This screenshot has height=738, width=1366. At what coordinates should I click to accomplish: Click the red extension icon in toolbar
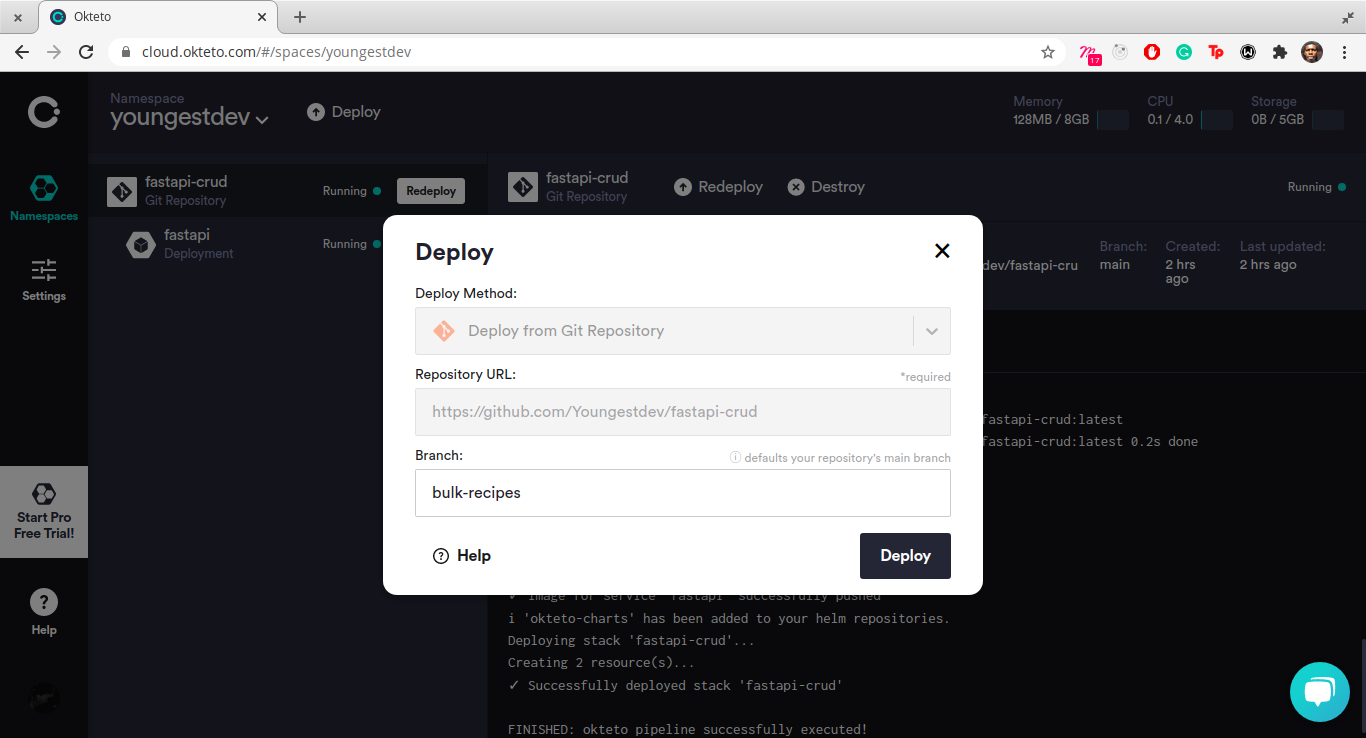pyautogui.click(x=1152, y=52)
